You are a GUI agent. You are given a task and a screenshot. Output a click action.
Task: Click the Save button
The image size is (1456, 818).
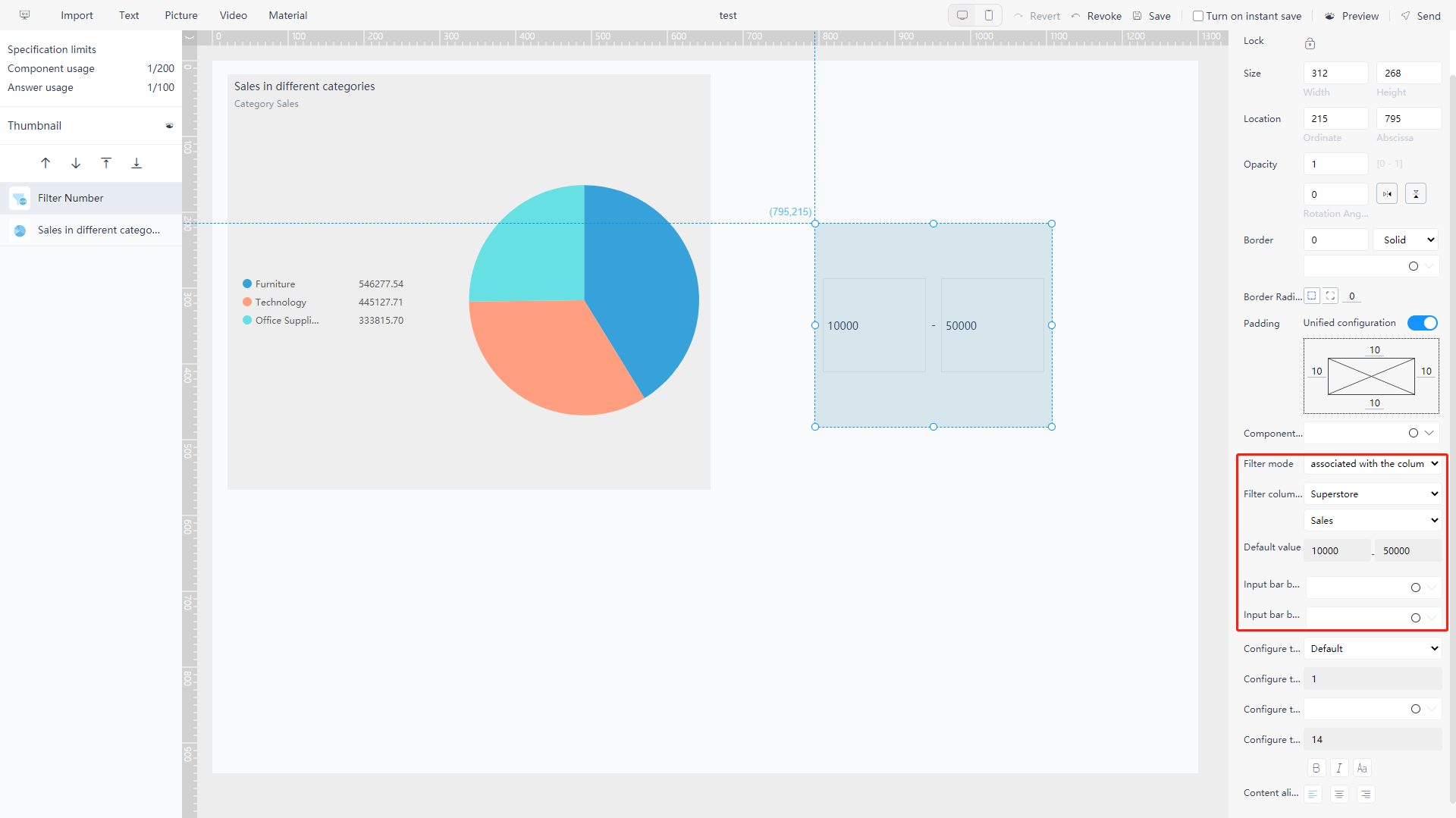(x=1152, y=16)
